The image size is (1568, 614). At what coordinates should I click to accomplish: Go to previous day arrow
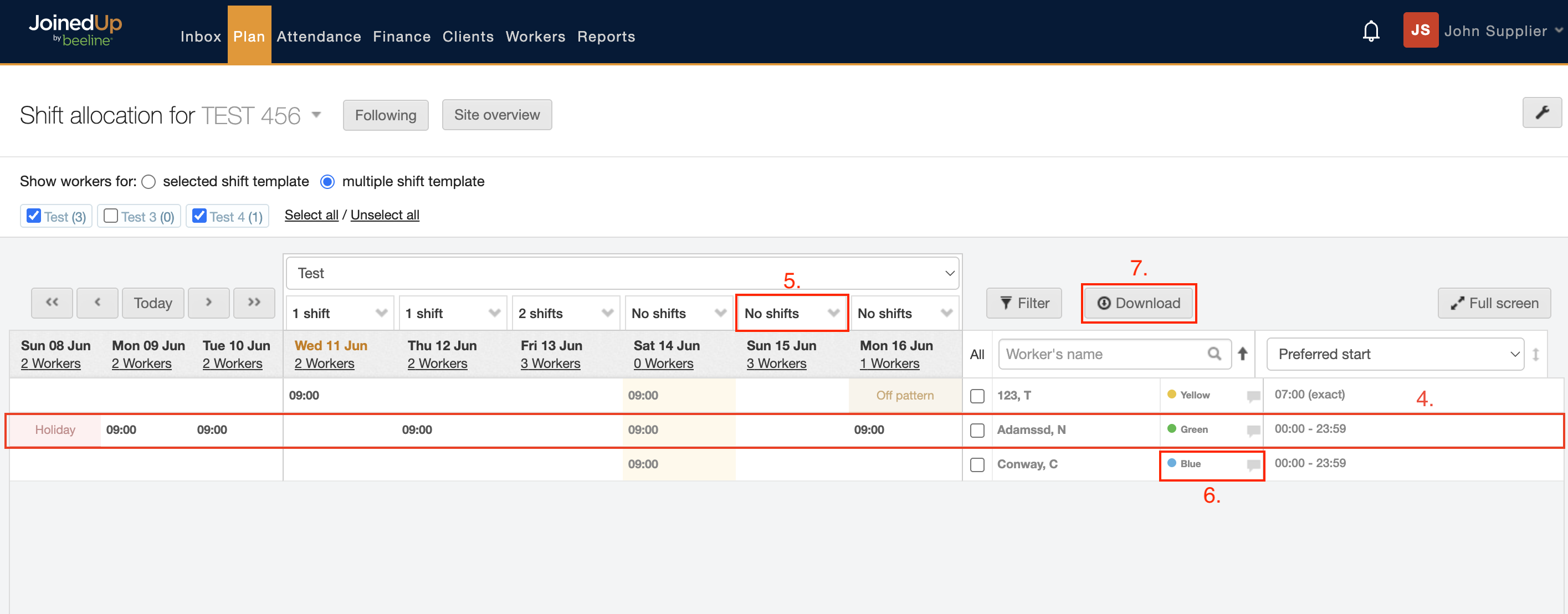pyautogui.click(x=98, y=303)
